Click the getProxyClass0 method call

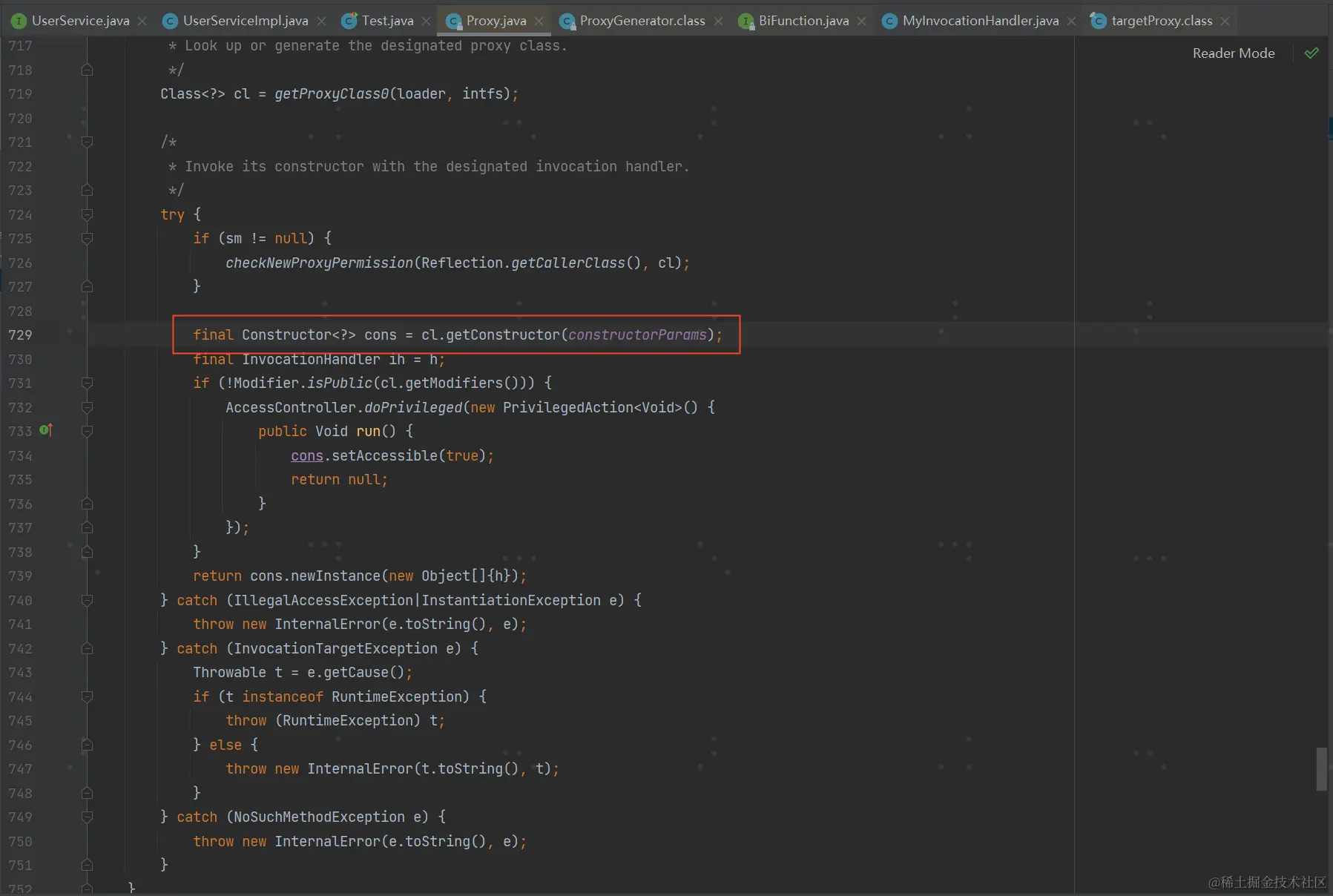point(332,94)
